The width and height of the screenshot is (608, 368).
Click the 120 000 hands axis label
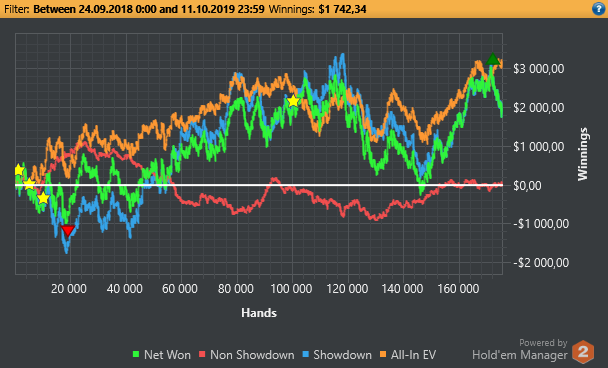pos(347,289)
